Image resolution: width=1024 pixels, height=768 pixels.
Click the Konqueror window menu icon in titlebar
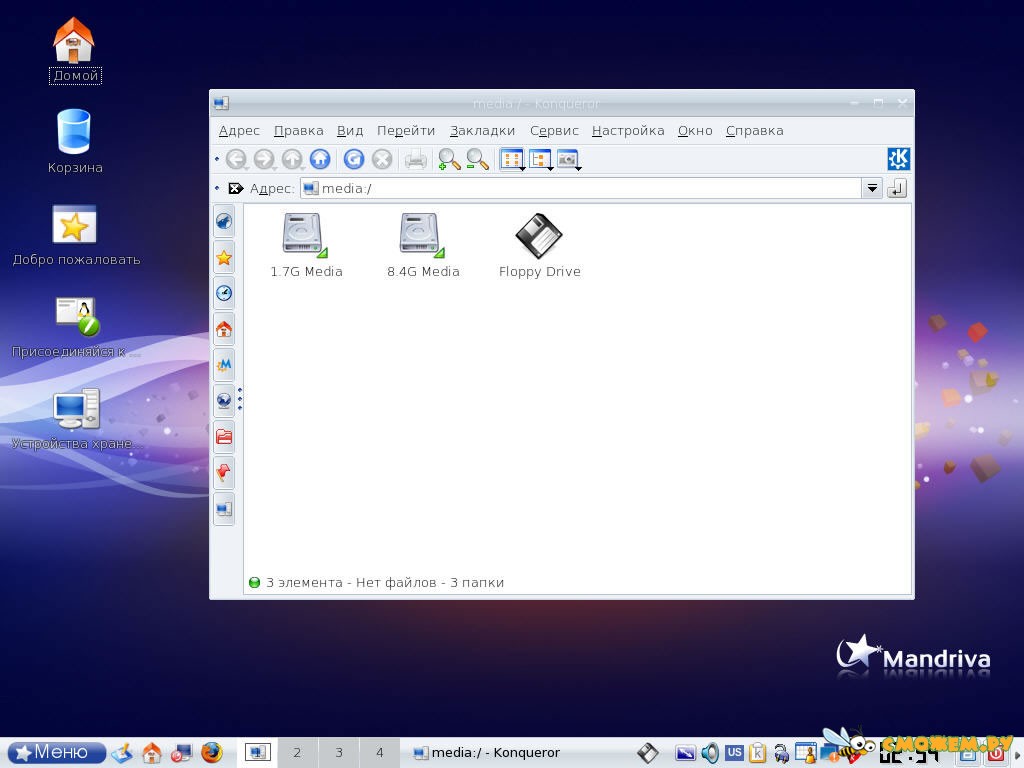pyautogui.click(x=221, y=103)
